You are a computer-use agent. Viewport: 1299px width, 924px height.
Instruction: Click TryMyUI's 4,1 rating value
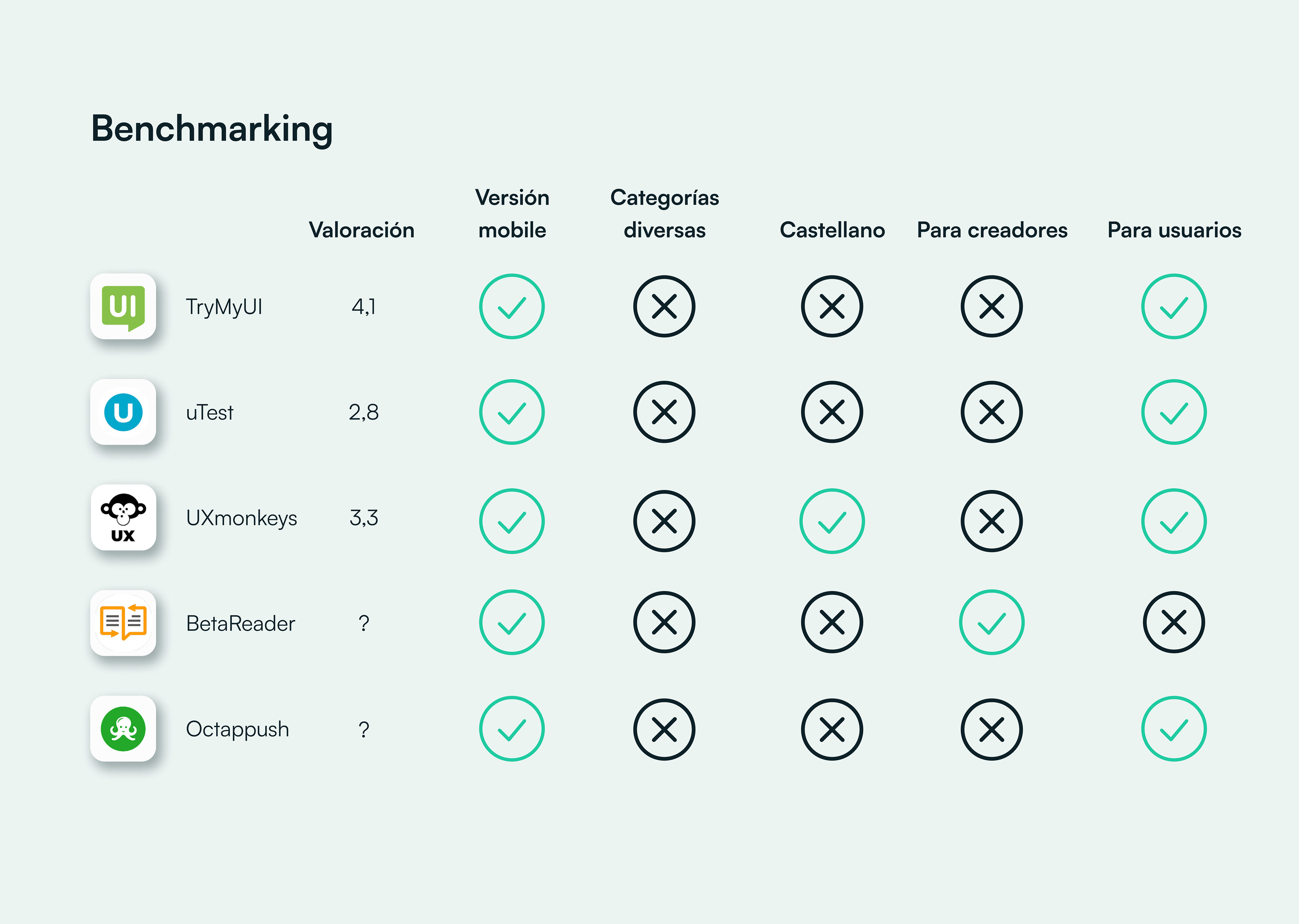(363, 307)
